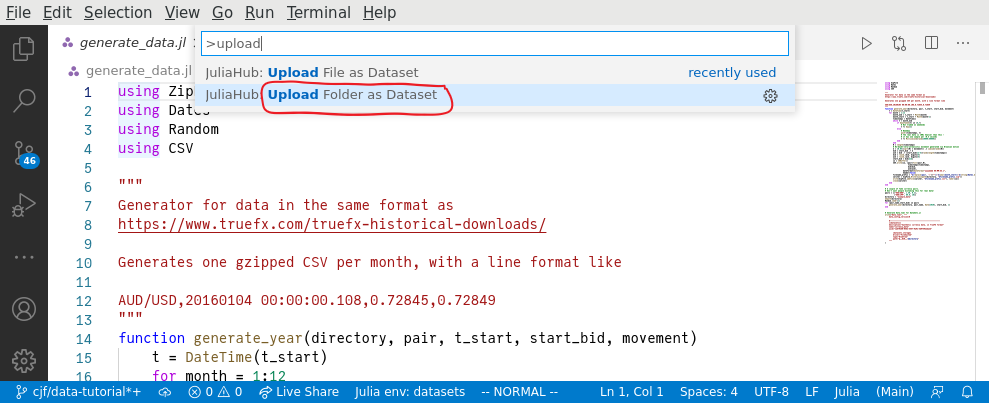Image resolution: width=989 pixels, height=403 pixels.
Task: Open the Accounts menu icon
Action: click(23, 309)
